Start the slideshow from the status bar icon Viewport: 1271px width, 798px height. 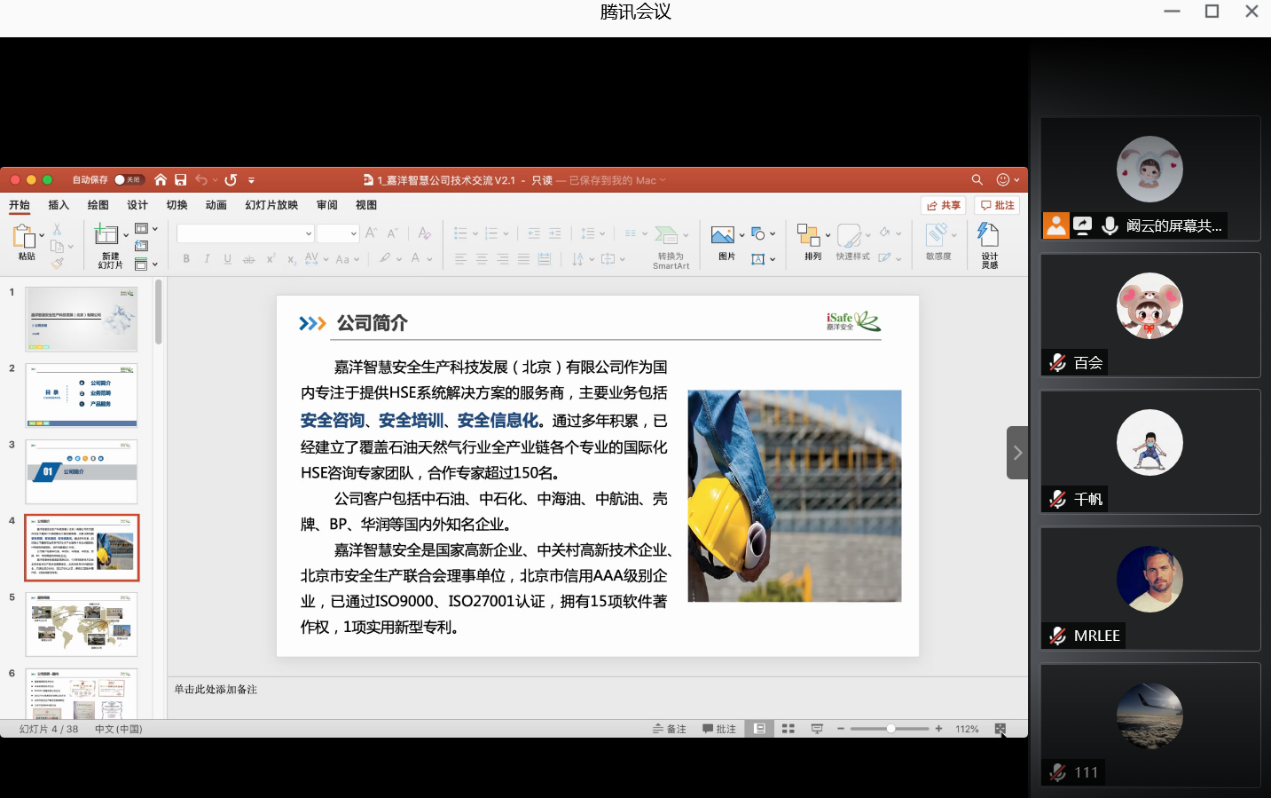pyautogui.click(x=817, y=728)
